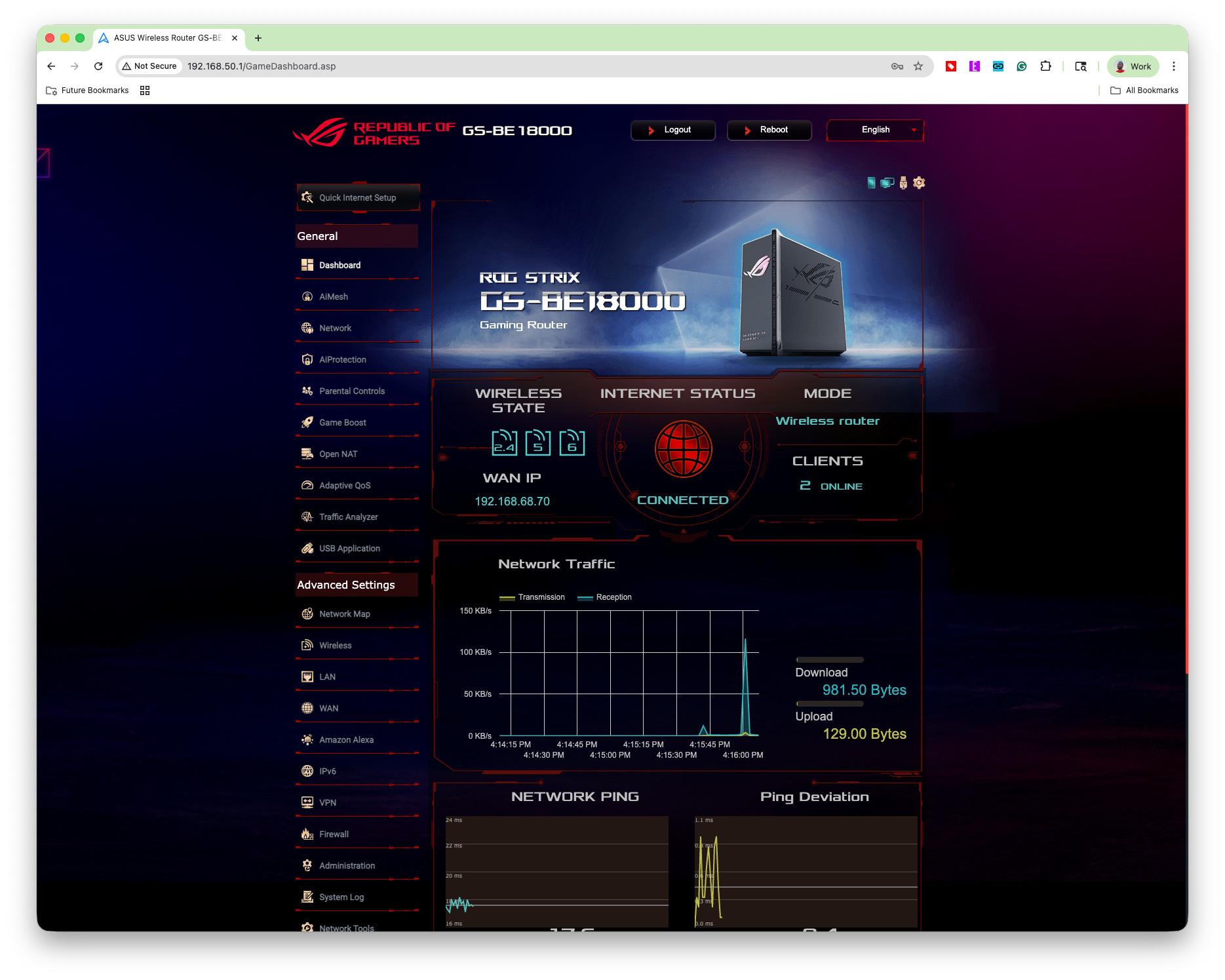Click the USB device status icon
Screen dimensions: 1225x980
(904, 183)
